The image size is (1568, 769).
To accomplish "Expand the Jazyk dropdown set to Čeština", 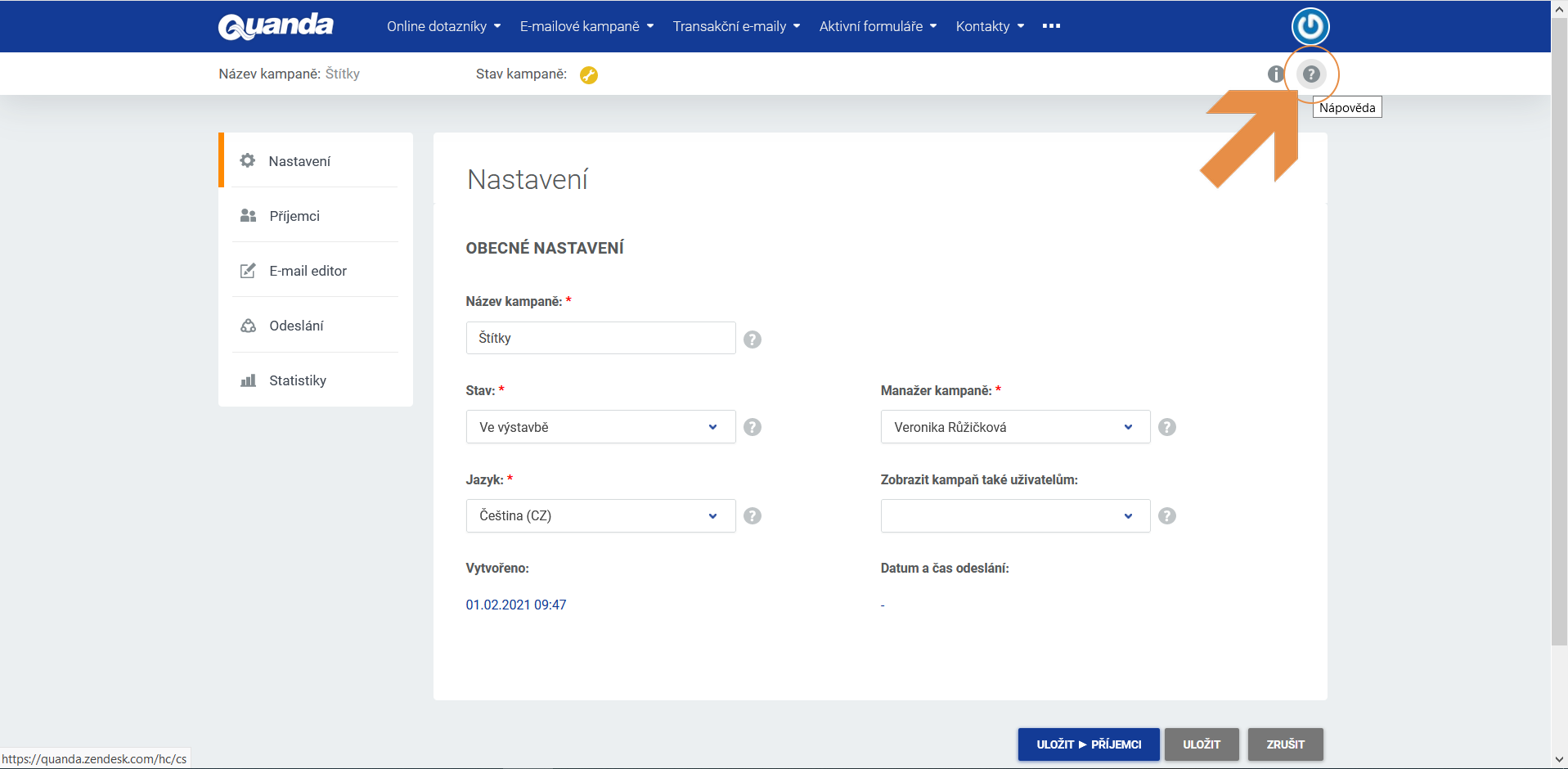I will [x=600, y=515].
